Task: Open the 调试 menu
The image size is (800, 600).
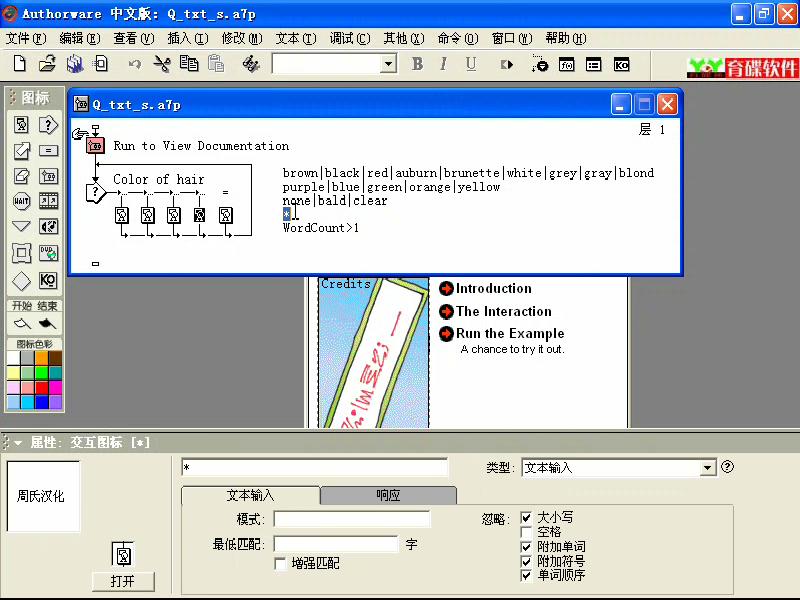Action: (350, 38)
